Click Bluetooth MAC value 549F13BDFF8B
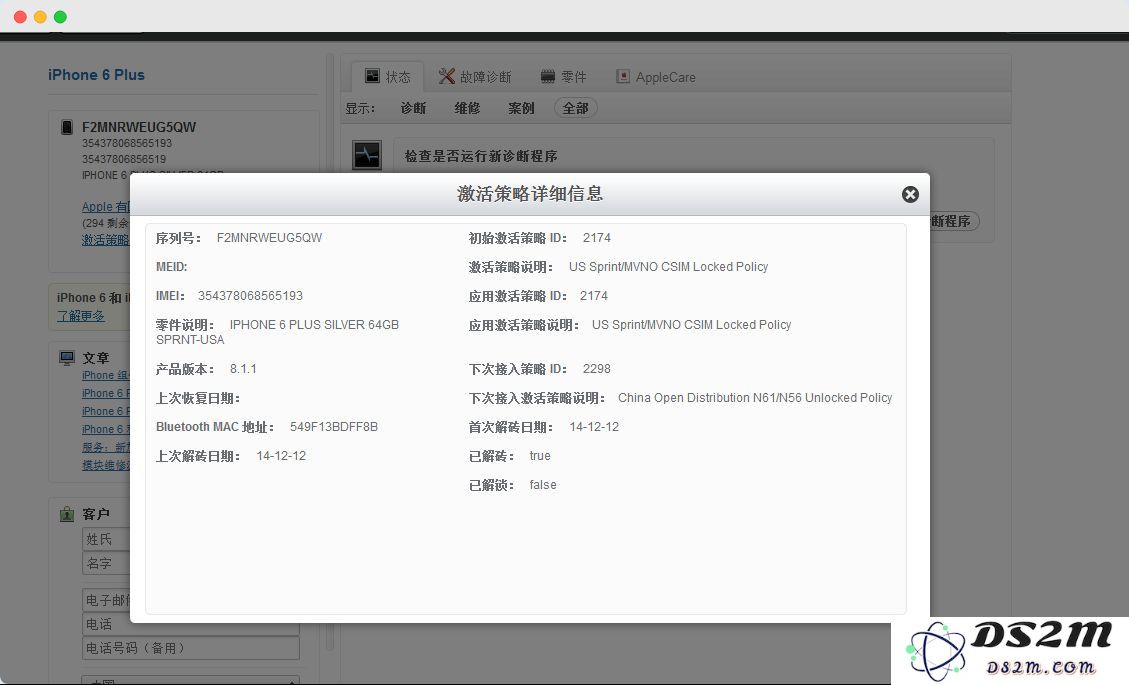 [334, 426]
